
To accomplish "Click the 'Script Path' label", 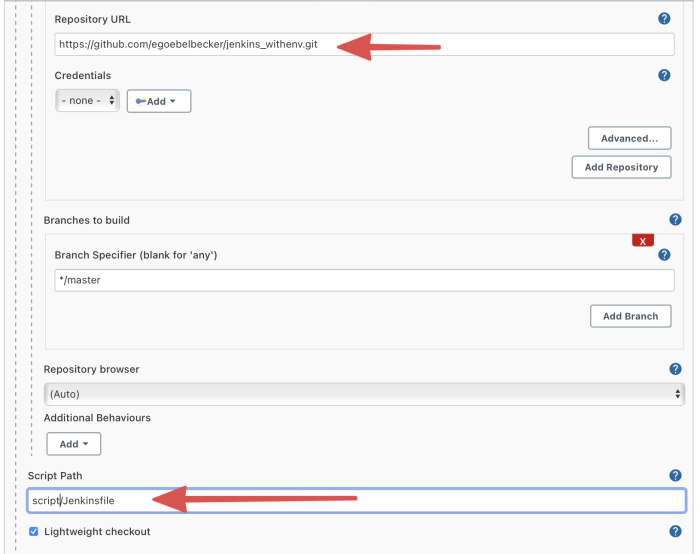I will point(55,475).
